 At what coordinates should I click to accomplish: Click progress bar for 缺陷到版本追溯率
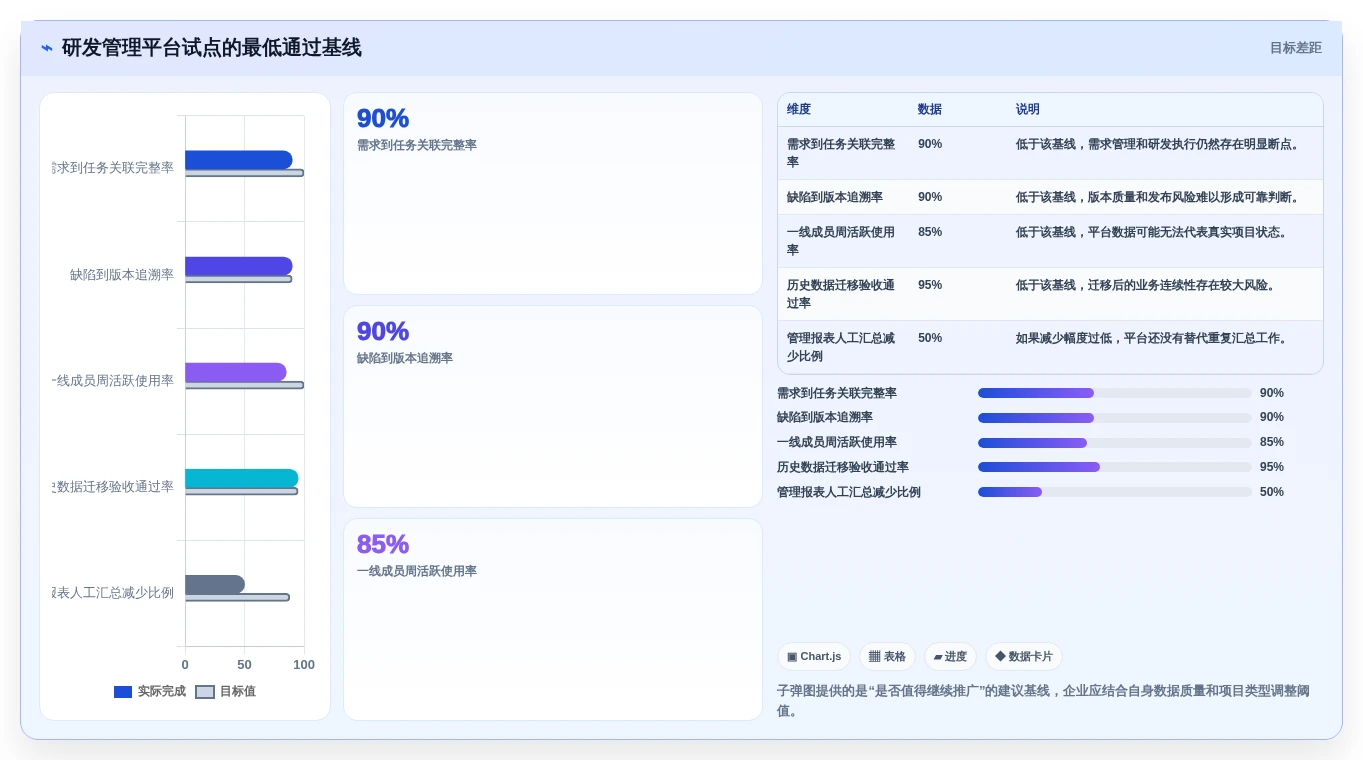click(1115, 418)
